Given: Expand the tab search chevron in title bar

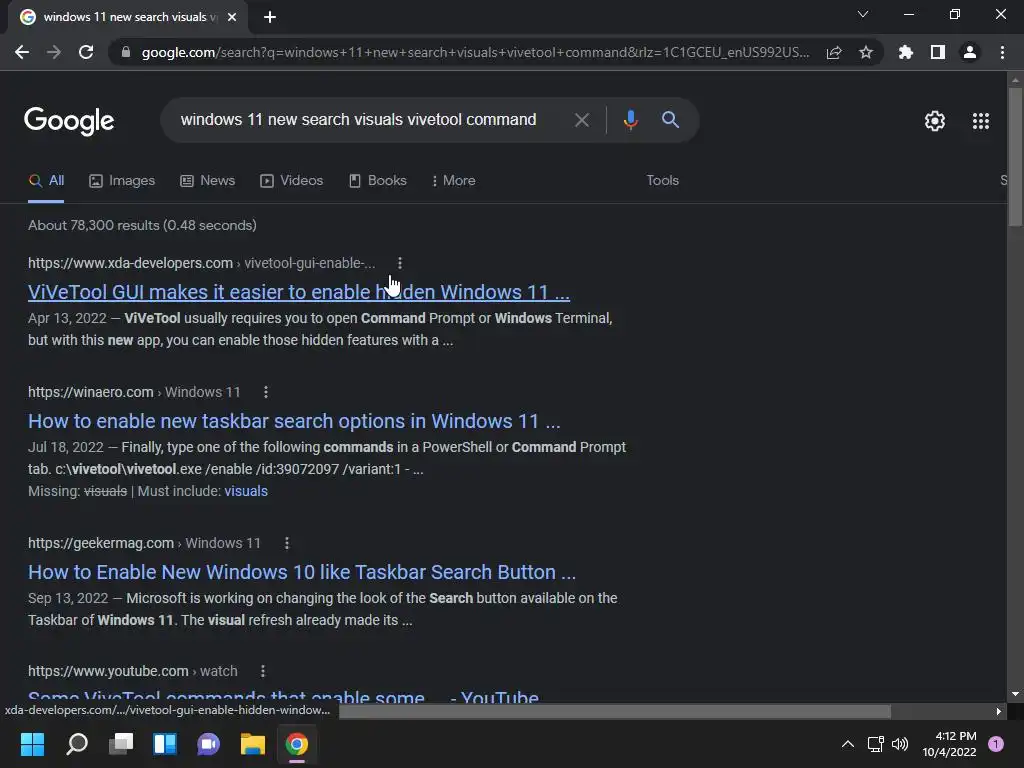Looking at the screenshot, I should [x=863, y=14].
